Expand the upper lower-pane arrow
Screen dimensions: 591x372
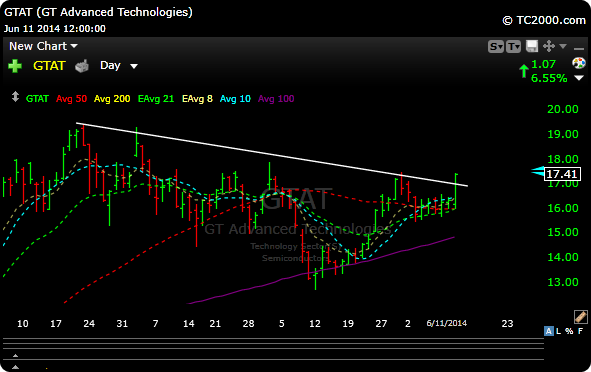click(x=15, y=355)
